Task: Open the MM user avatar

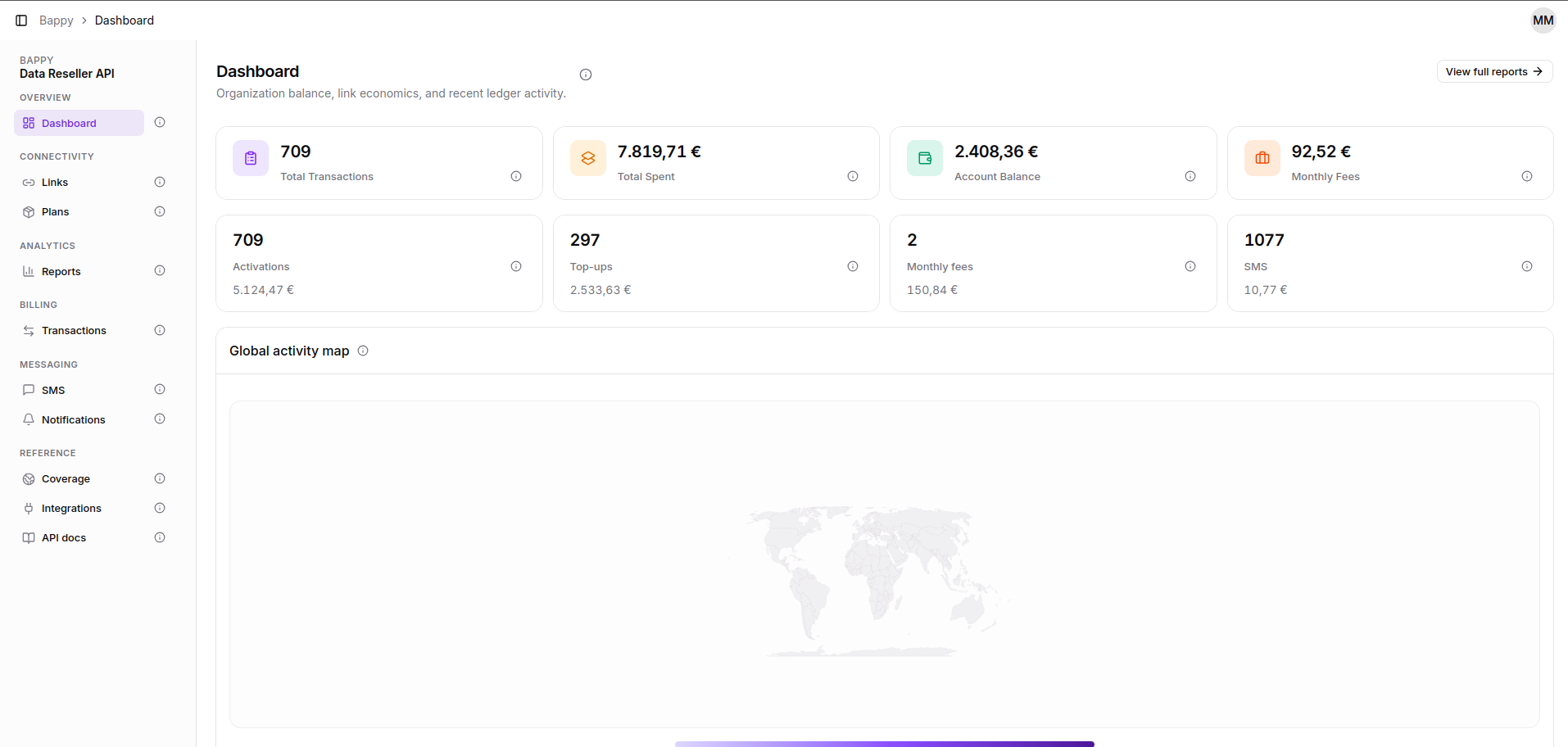Action: 1543,20
